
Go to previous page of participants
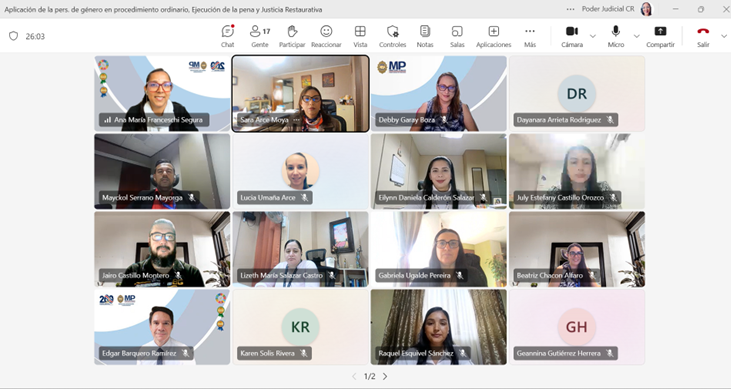(x=354, y=376)
